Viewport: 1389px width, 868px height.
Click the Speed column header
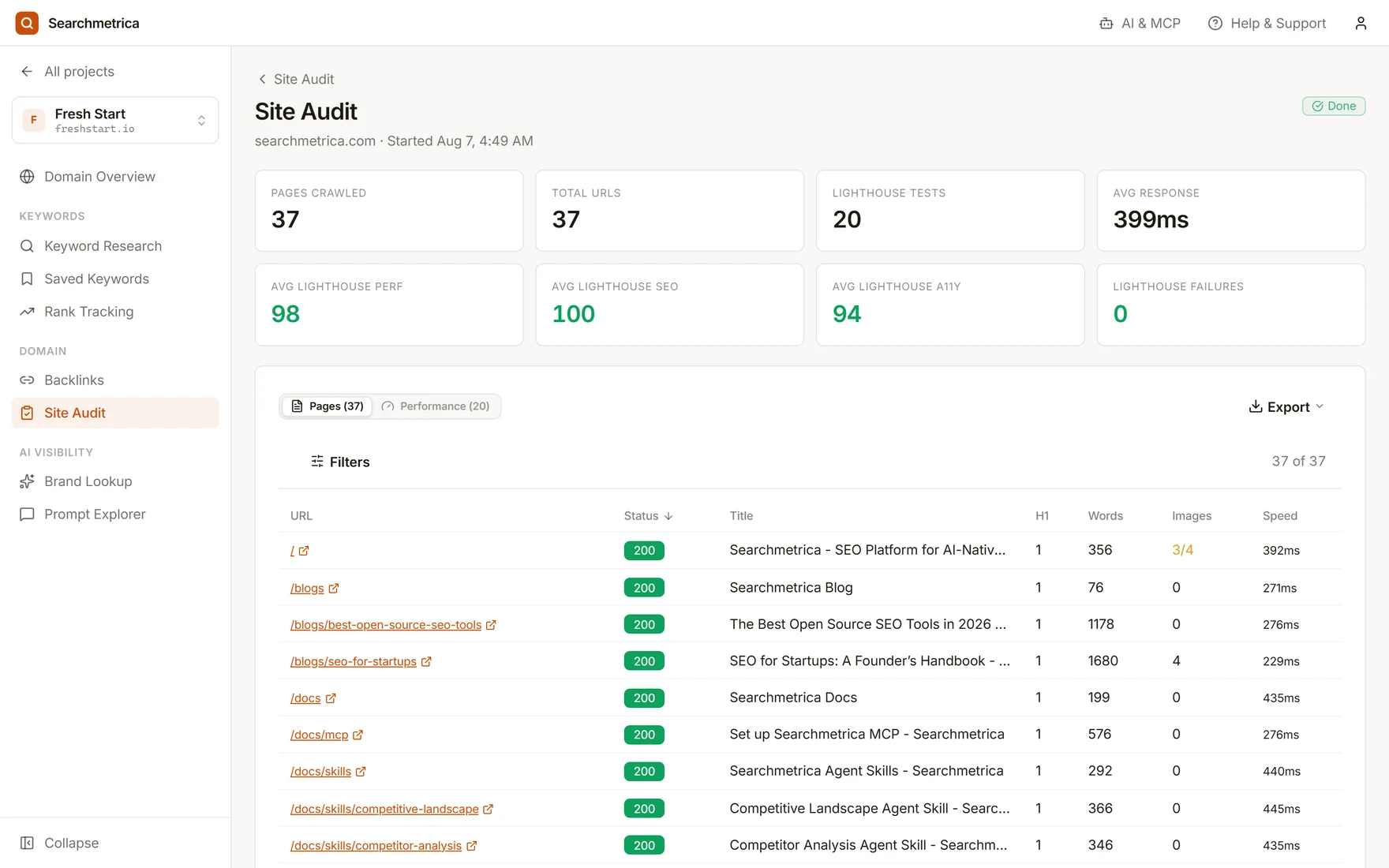[1279, 516]
